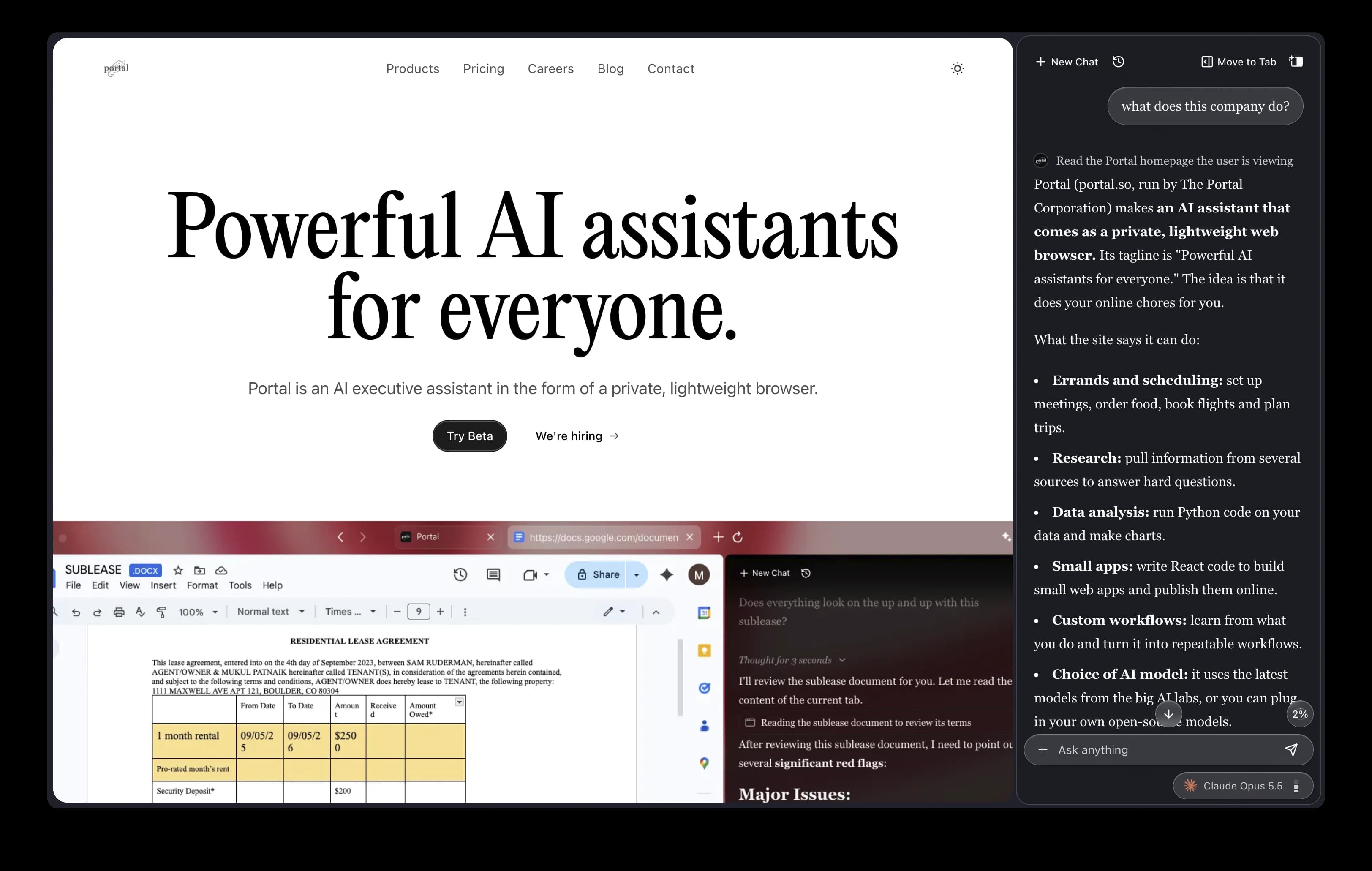The image size is (1372, 871).
Task: Click the Print icon in the Docs toolbar
Action: [x=119, y=612]
